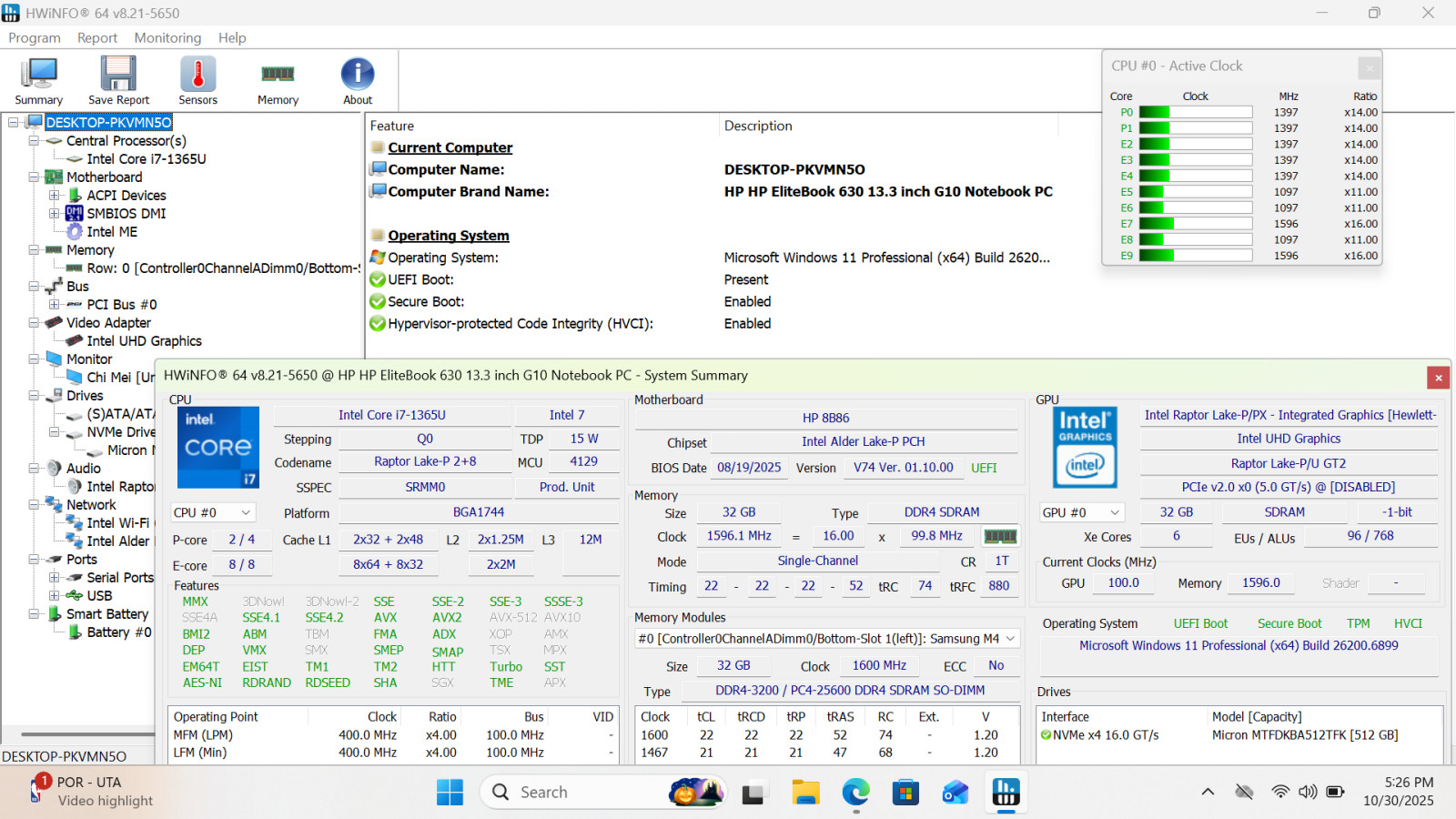1456x819 pixels.
Task: Select the SMBIOS DMI tree icon
Action: pyautogui.click(x=75, y=214)
